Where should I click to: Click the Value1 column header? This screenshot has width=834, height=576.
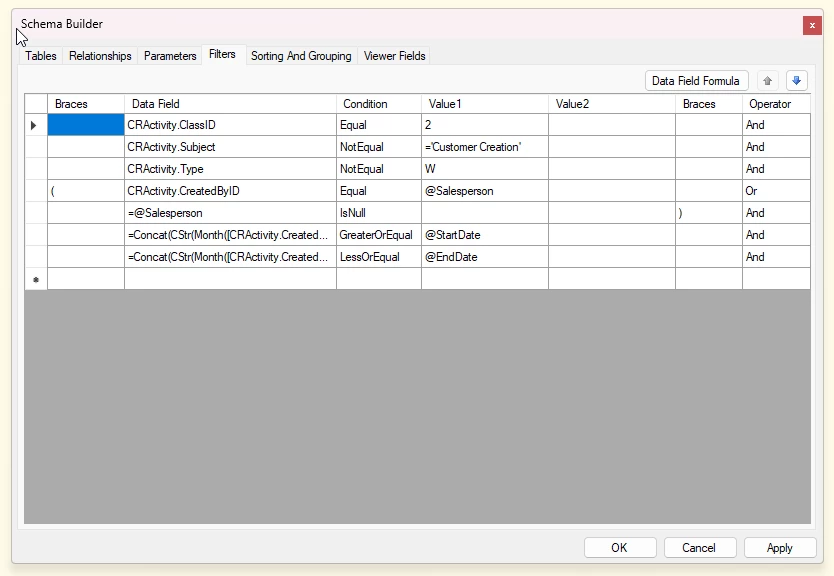485,104
